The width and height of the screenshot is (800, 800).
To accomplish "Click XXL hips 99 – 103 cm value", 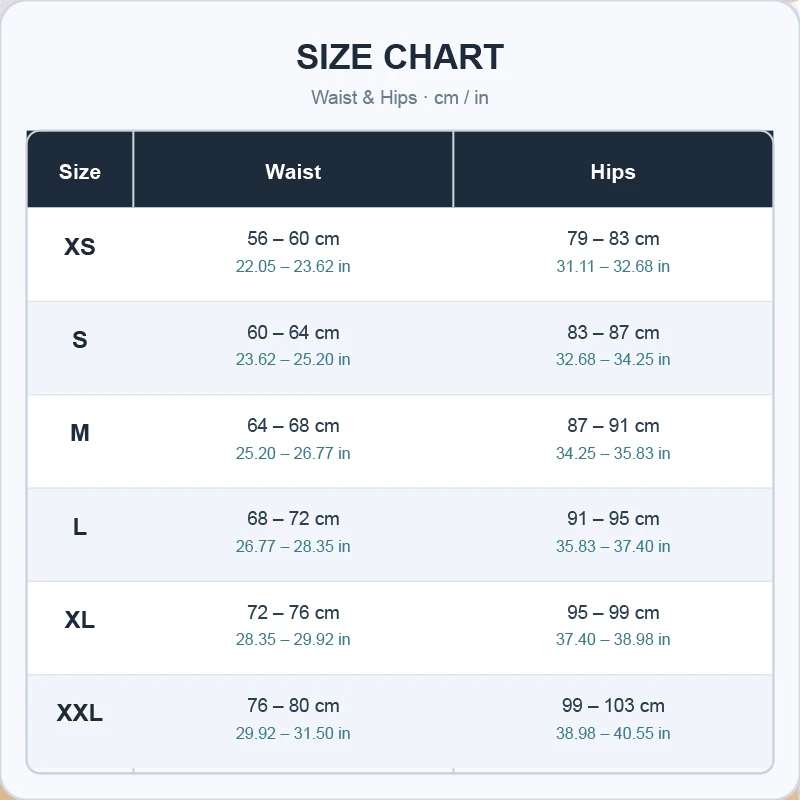I will click(x=613, y=706).
